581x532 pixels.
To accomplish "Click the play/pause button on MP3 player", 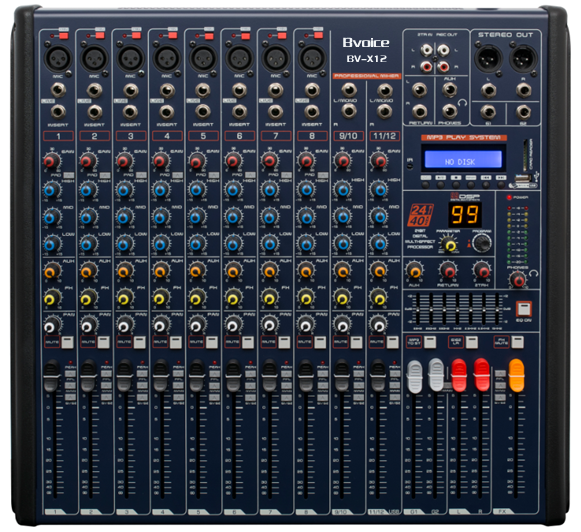I will [x=441, y=184].
